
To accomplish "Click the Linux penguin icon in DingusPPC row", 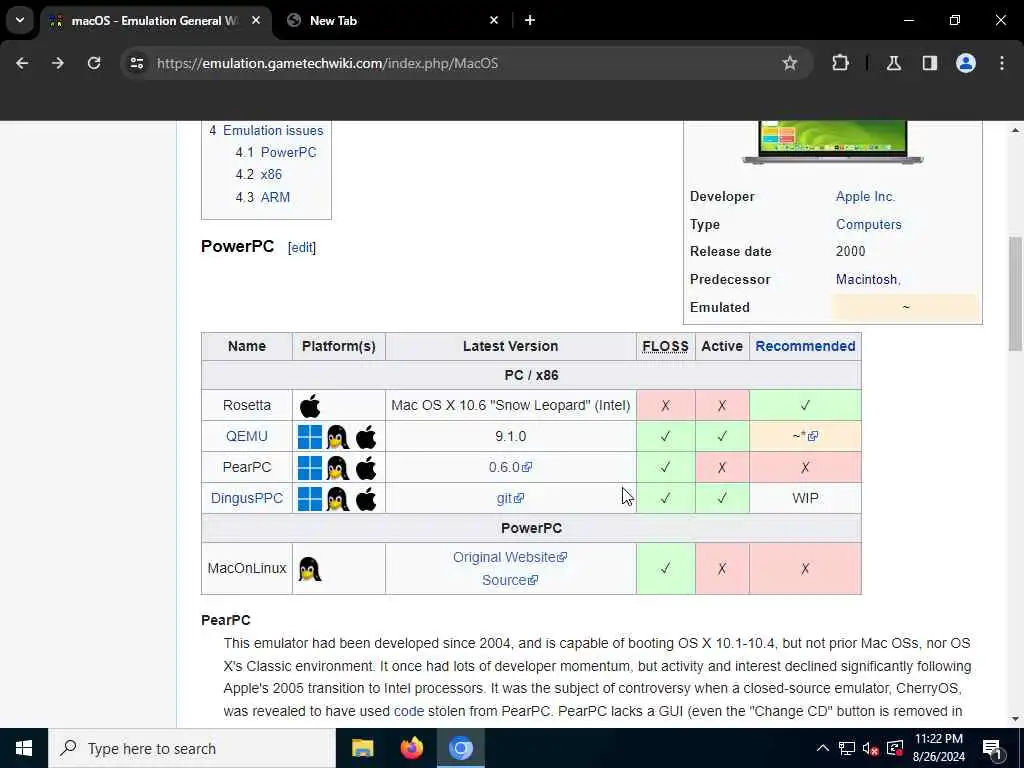I will coord(338,498).
